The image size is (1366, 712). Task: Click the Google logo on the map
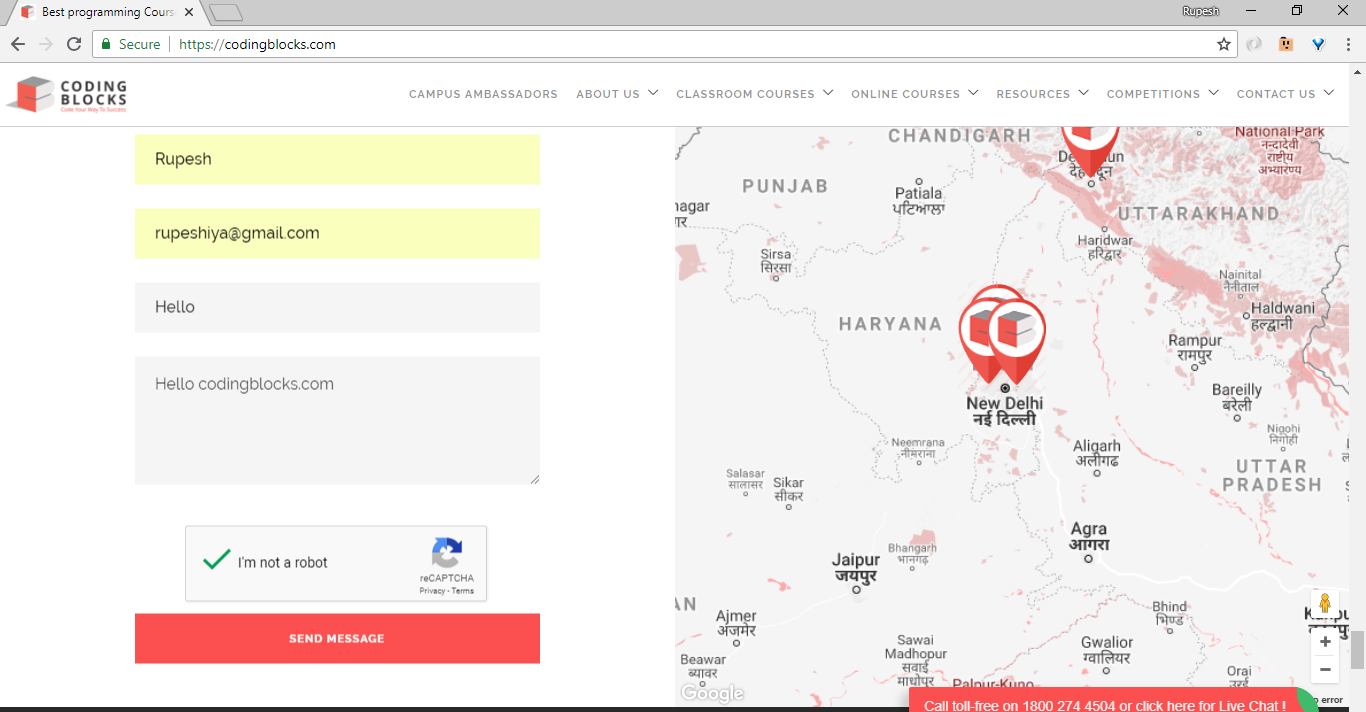tap(712, 692)
